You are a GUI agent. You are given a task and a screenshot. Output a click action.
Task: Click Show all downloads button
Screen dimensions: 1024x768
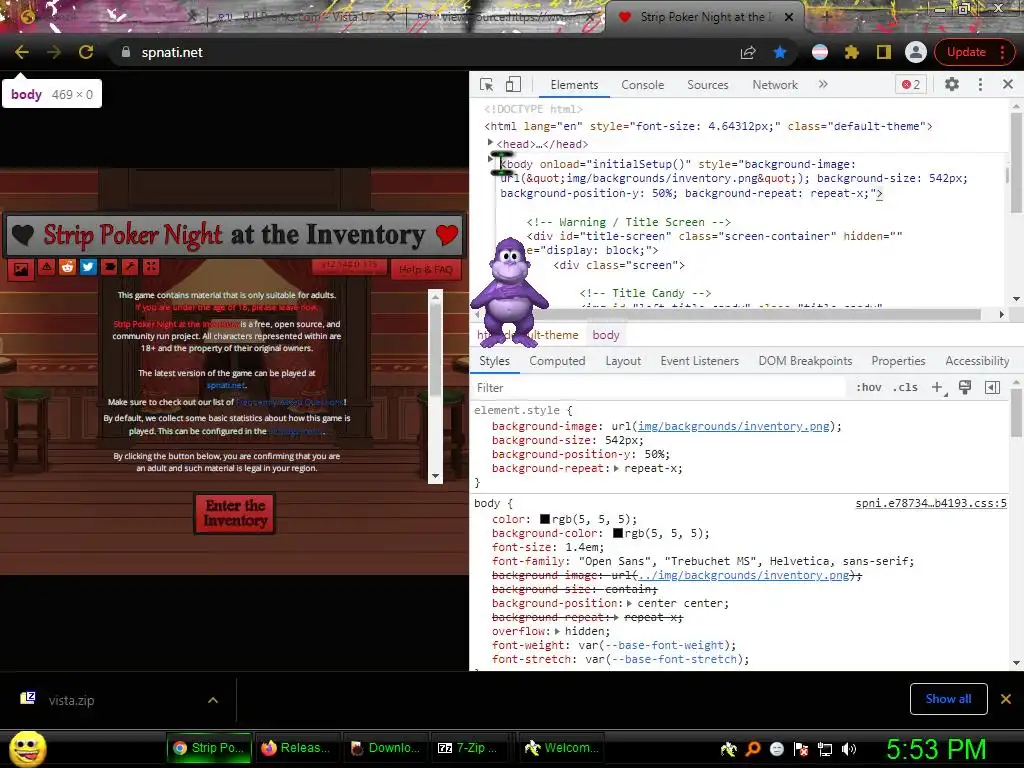click(948, 699)
